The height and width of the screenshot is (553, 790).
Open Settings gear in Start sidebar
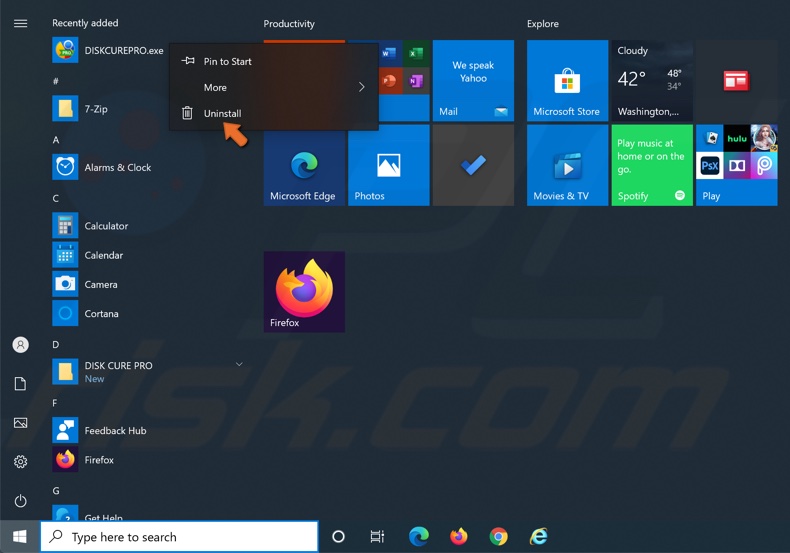point(21,461)
